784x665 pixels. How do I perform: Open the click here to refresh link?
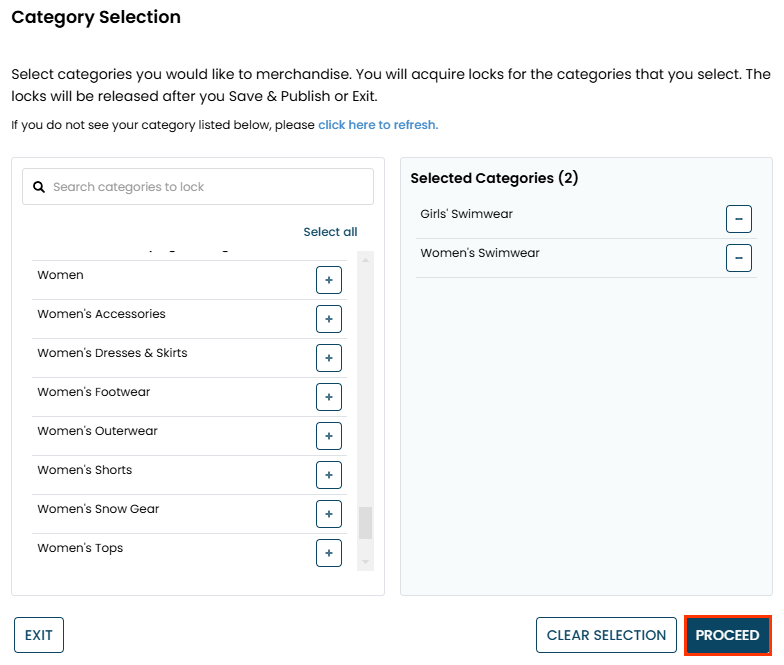click(378, 125)
